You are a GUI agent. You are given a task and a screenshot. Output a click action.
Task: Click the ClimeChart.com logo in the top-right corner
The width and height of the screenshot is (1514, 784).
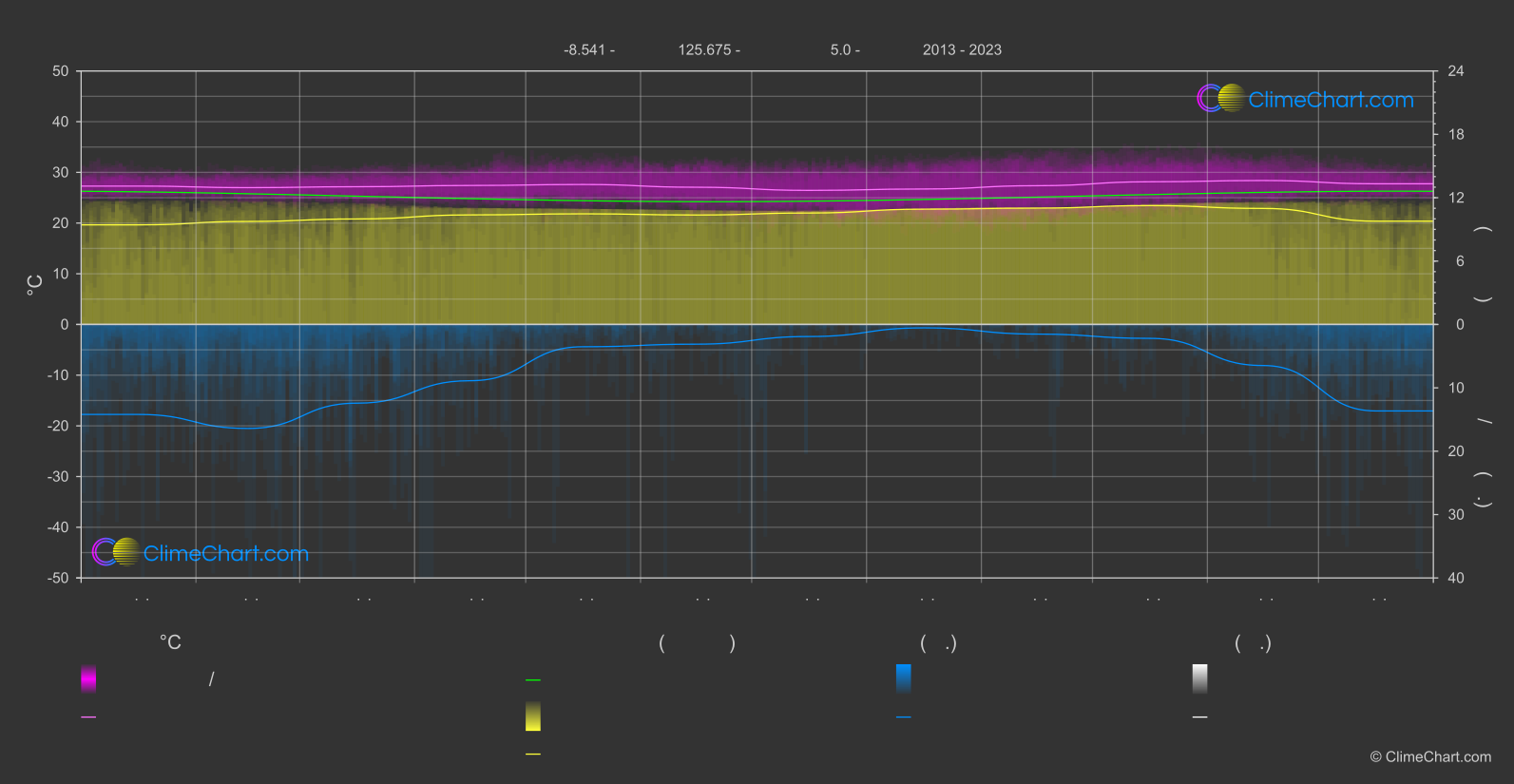coord(1305,99)
